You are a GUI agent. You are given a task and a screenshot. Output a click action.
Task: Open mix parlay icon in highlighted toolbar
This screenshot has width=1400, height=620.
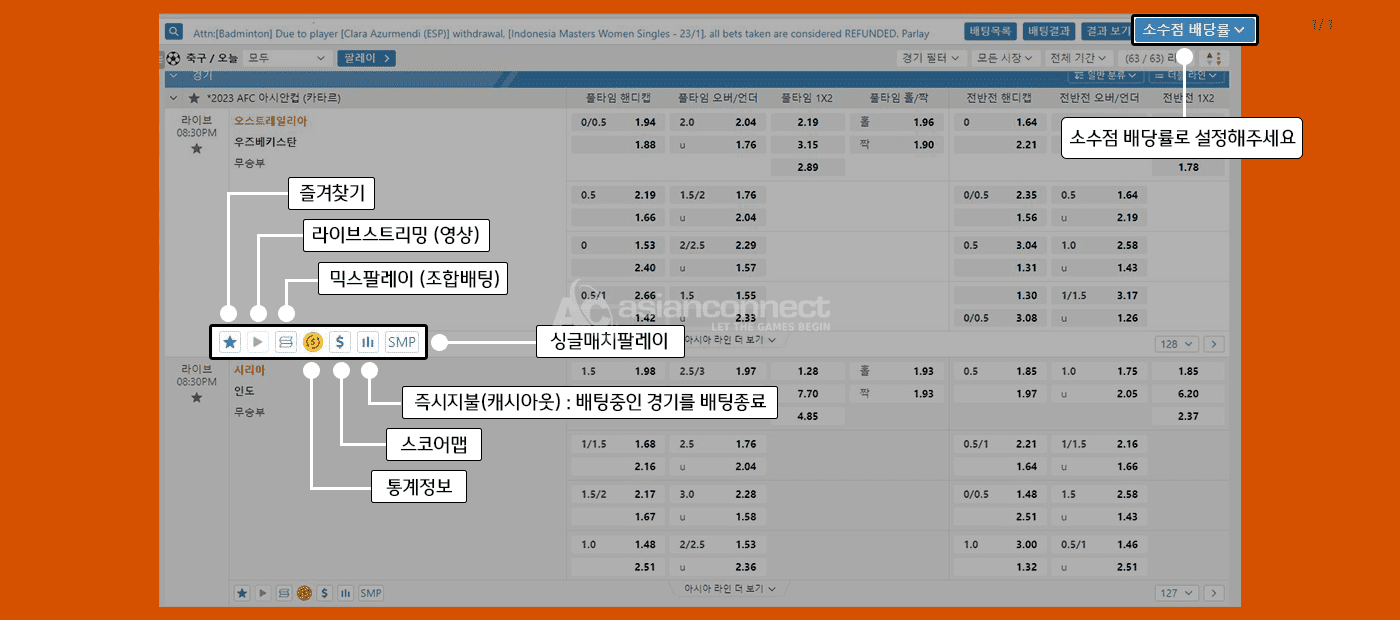pos(286,342)
